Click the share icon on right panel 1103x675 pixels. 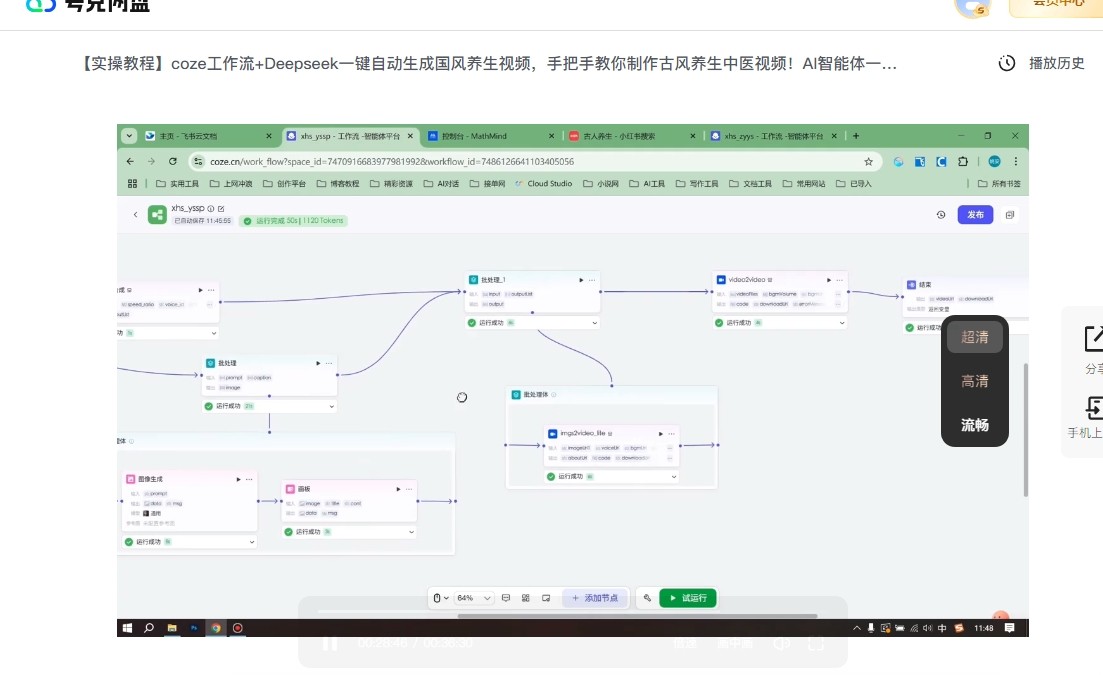(1094, 339)
